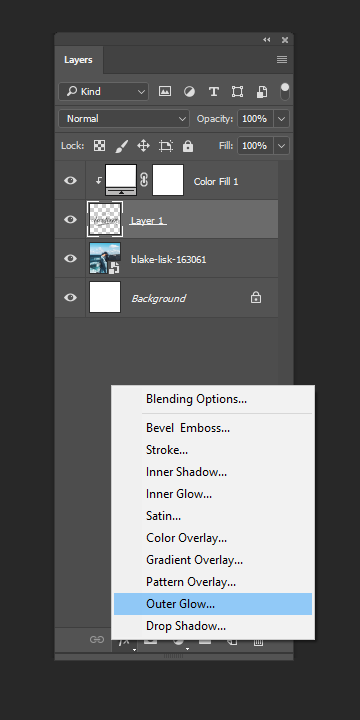Filter for shape layers icon

(x=237, y=91)
